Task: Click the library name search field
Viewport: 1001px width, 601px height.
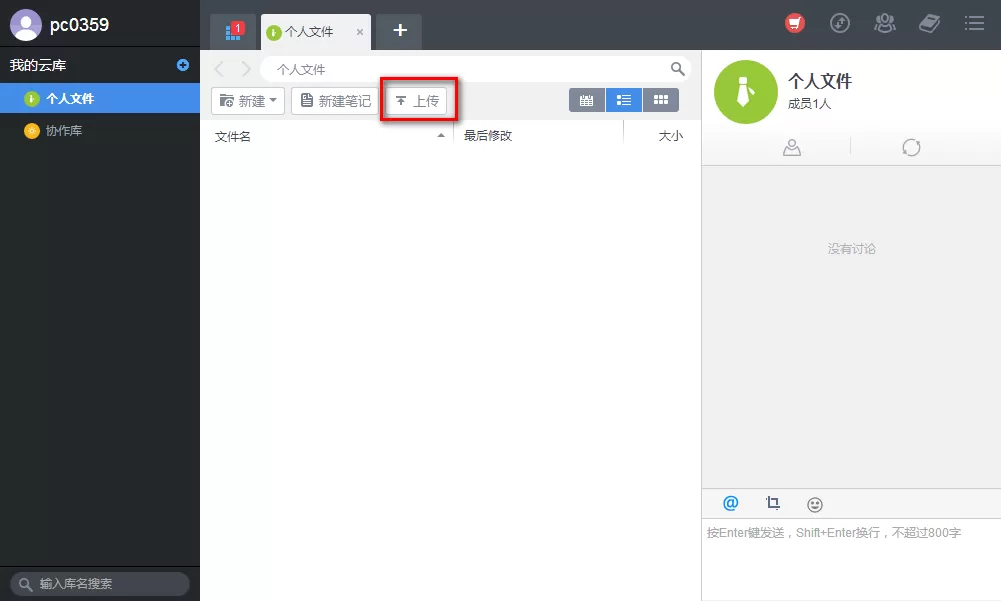Action: (x=100, y=584)
